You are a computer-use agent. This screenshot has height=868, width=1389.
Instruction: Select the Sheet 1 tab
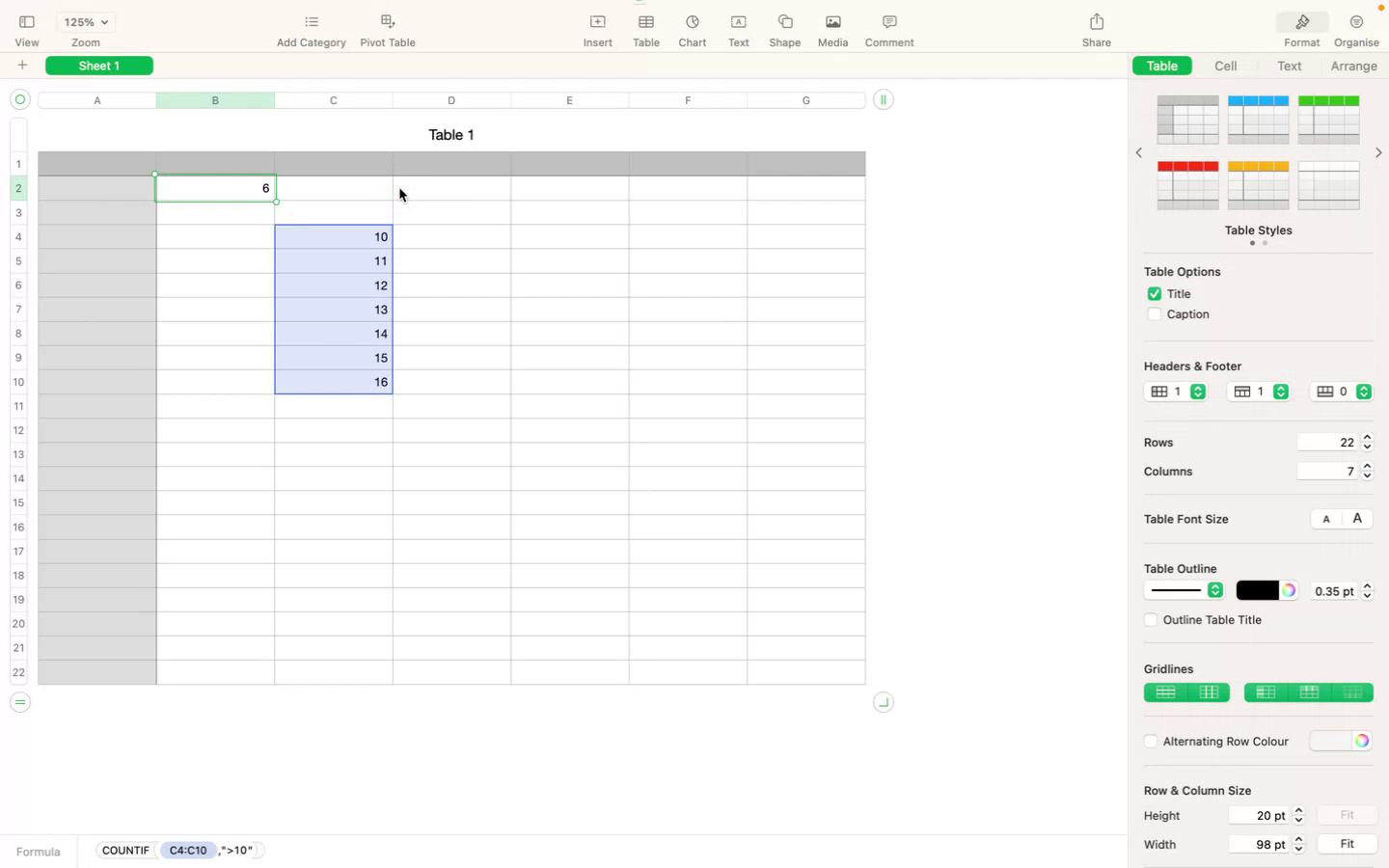coord(99,66)
